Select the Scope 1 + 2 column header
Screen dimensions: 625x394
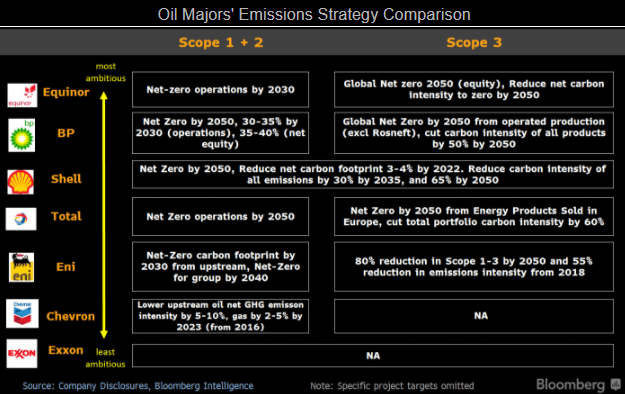click(x=221, y=42)
